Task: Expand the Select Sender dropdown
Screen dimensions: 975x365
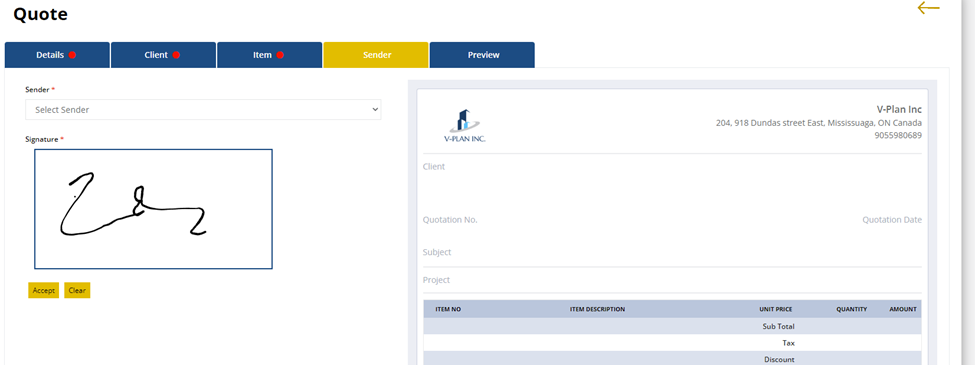Action: tap(203, 109)
